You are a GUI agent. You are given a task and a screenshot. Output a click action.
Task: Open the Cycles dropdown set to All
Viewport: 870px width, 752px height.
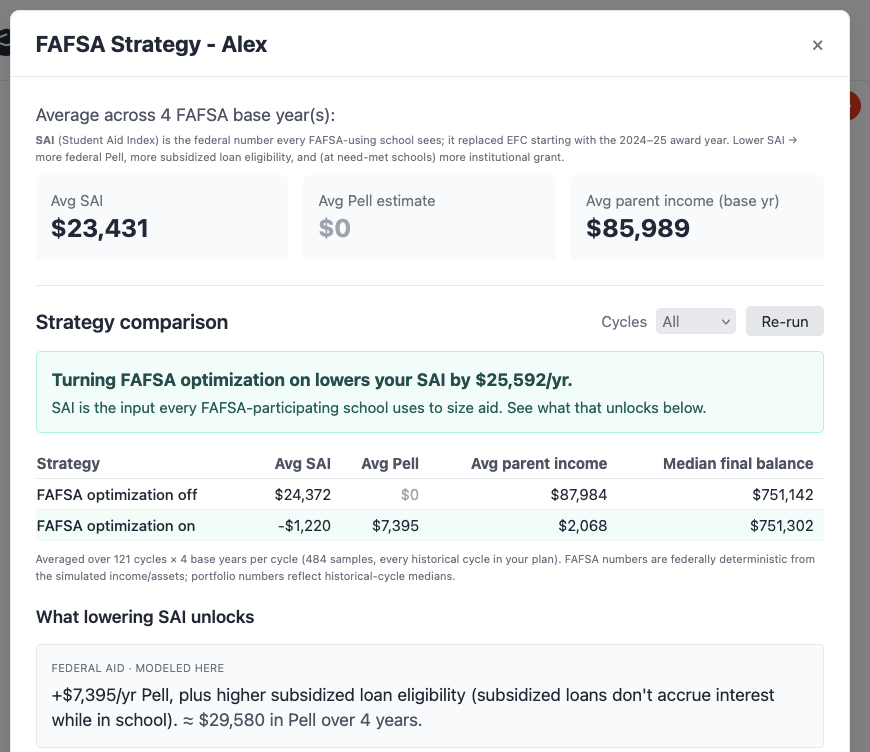696,321
